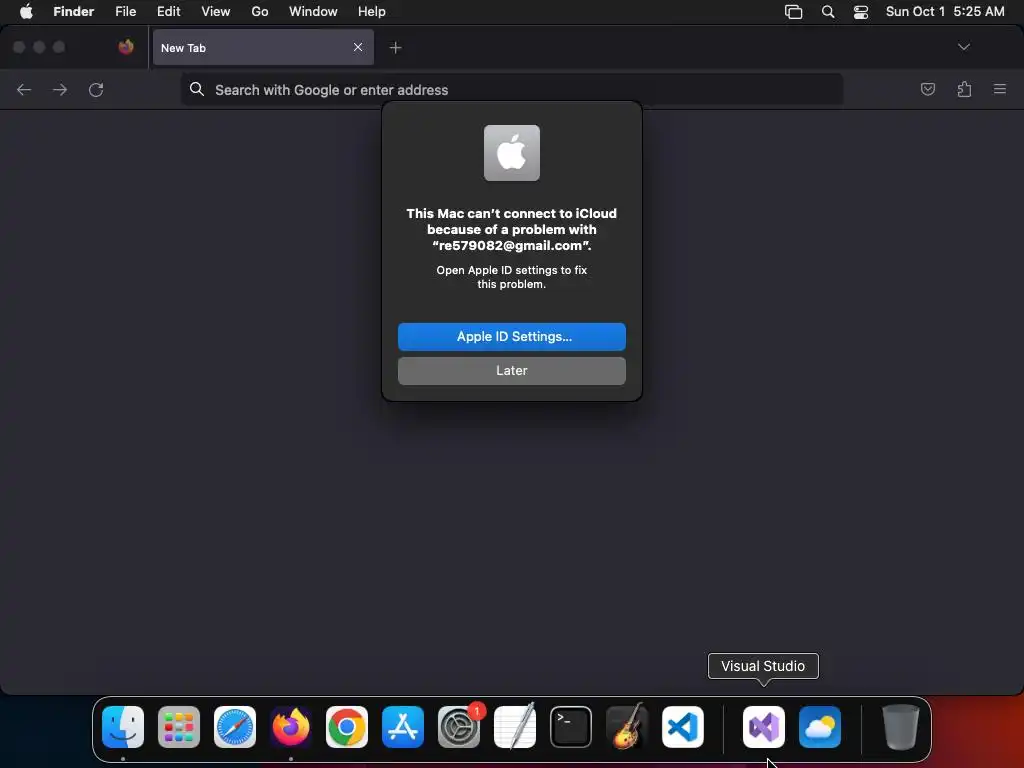Open Control Center in menu bar
This screenshot has height=768, width=1024.
(x=861, y=11)
